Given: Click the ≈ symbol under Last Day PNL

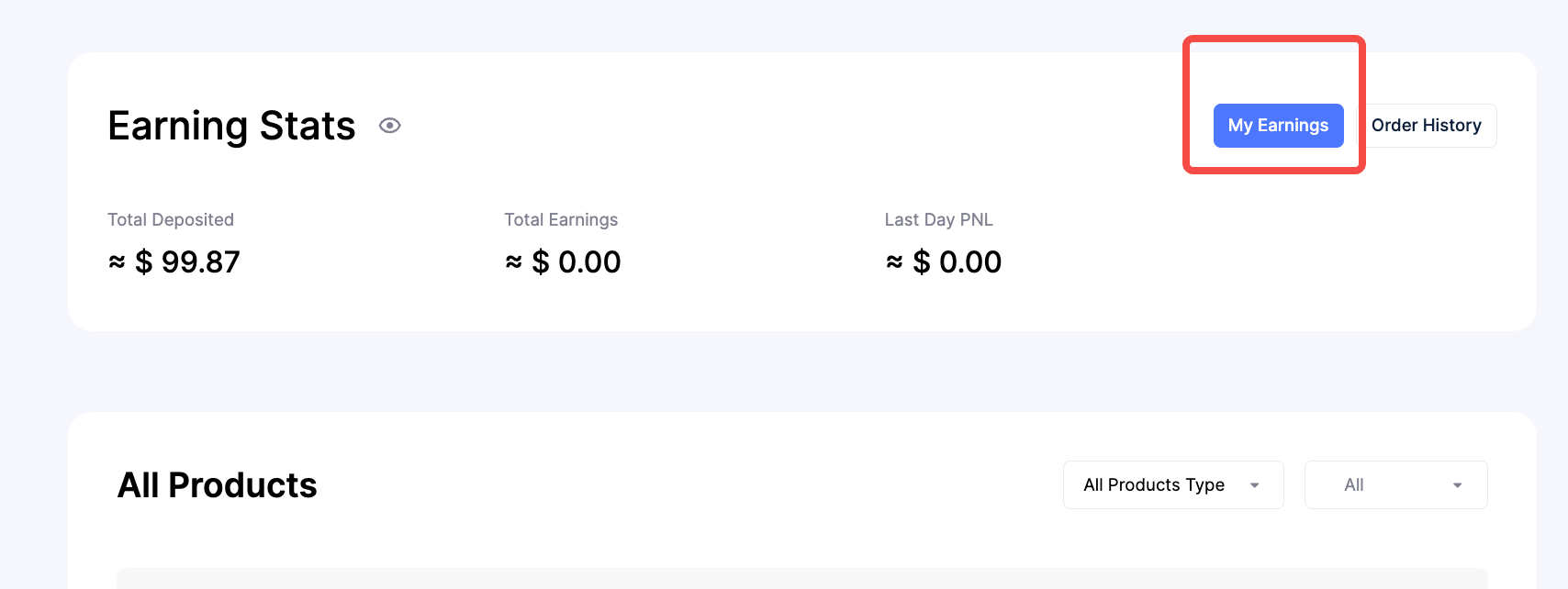Looking at the screenshot, I should pyautogui.click(x=894, y=262).
